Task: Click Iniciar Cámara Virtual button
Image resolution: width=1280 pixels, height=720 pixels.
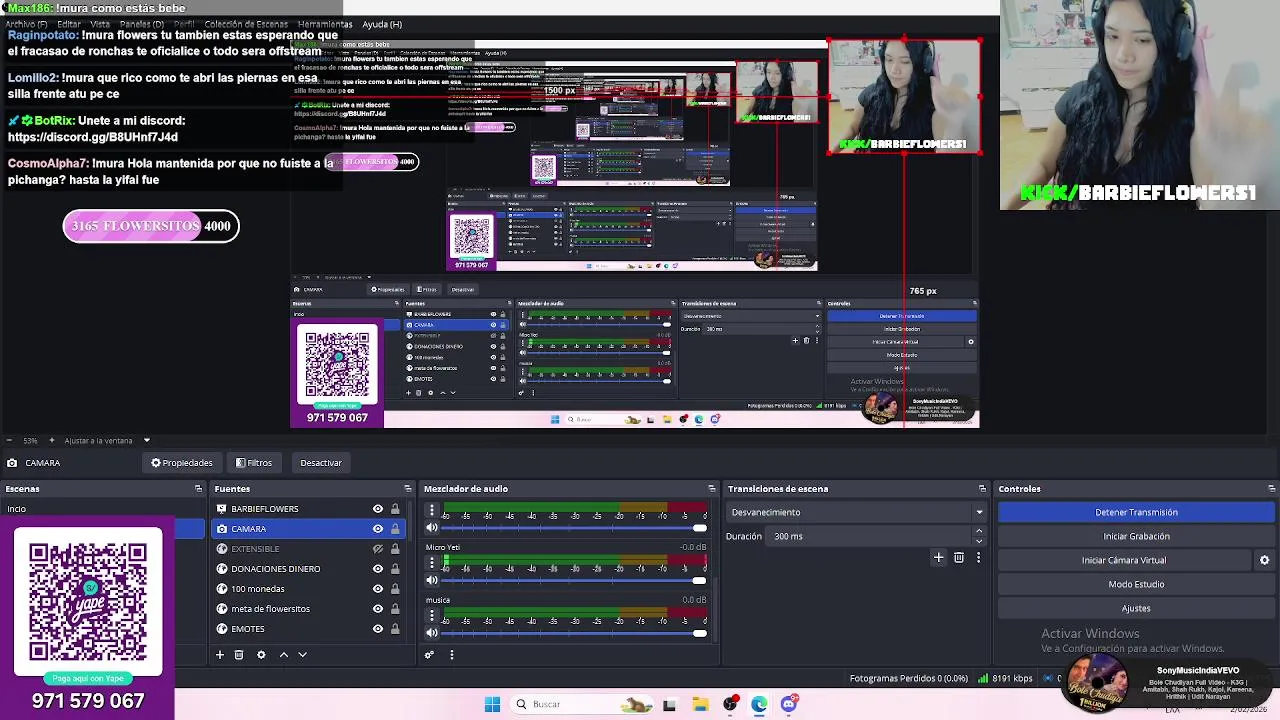Action: pyautogui.click(x=1123, y=560)
